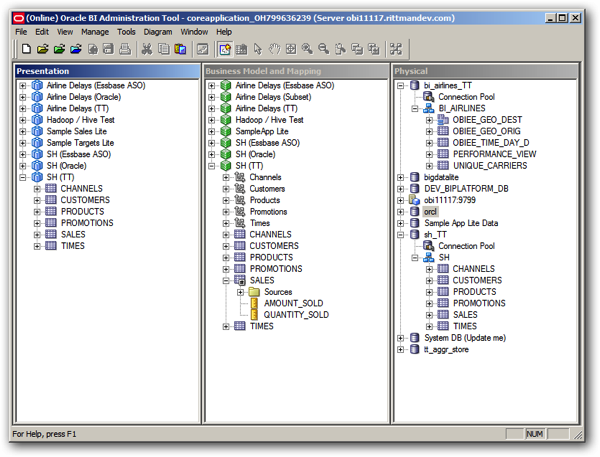Collapse SH (TT) node in Presentation pane

(23, 177)
